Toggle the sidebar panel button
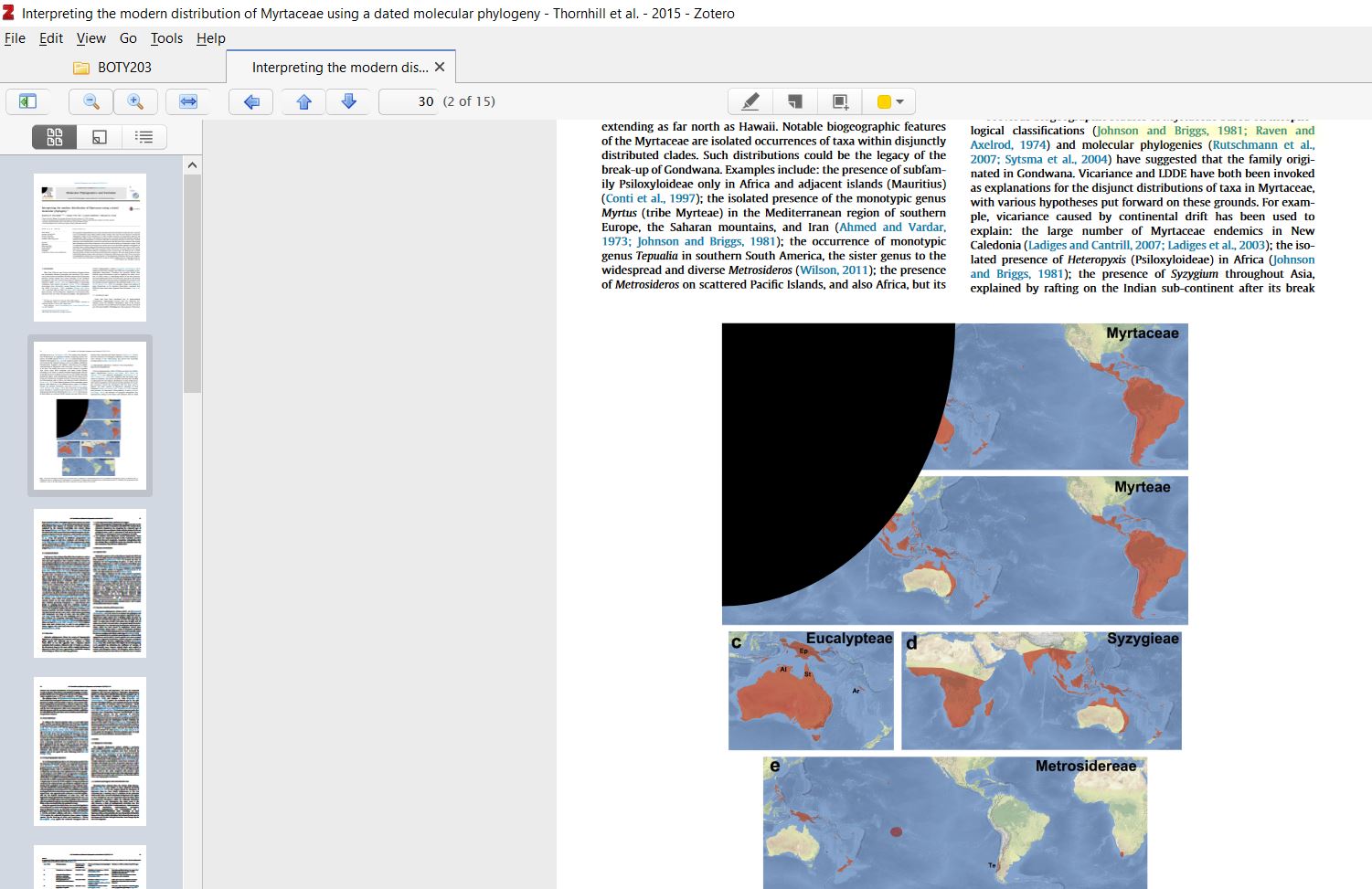1372x889 pixels. click(28, 101)
